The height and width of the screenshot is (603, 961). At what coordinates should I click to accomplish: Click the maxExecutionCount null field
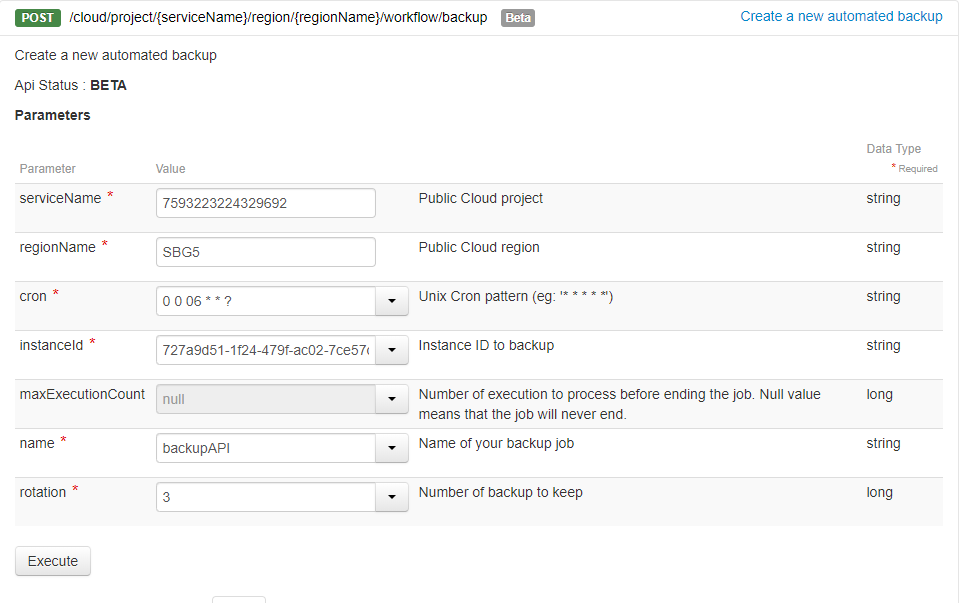[265, 399]
